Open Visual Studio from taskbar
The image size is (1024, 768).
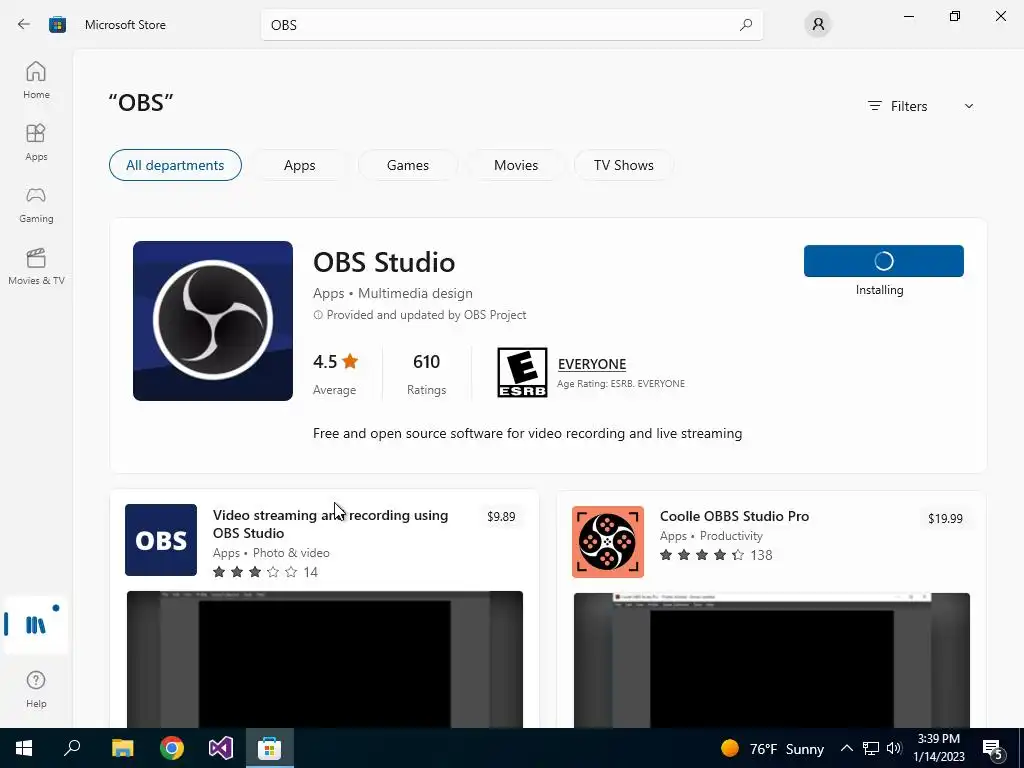point(221,748)
